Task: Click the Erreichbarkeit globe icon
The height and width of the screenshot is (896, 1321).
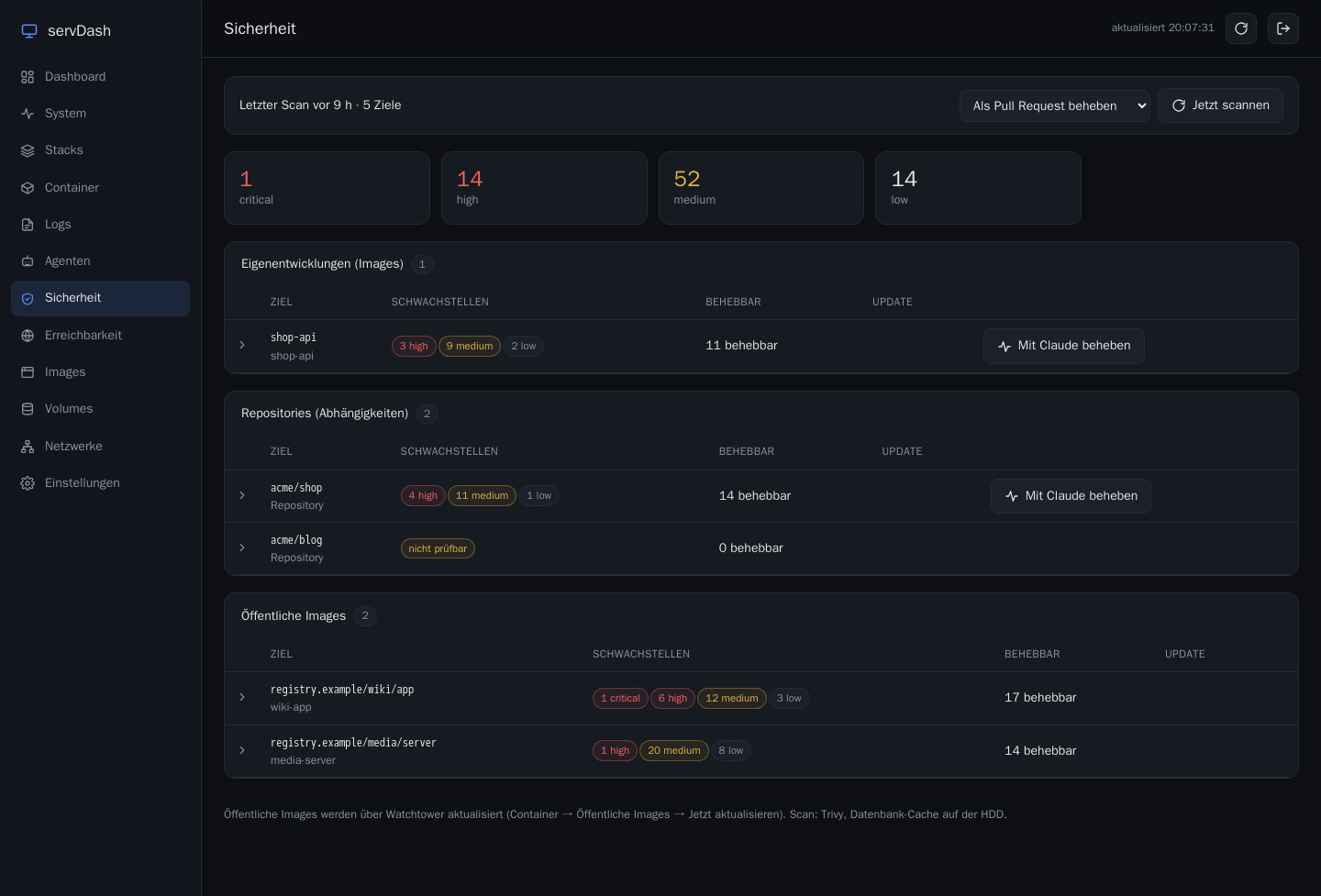Action: (28, 336)
